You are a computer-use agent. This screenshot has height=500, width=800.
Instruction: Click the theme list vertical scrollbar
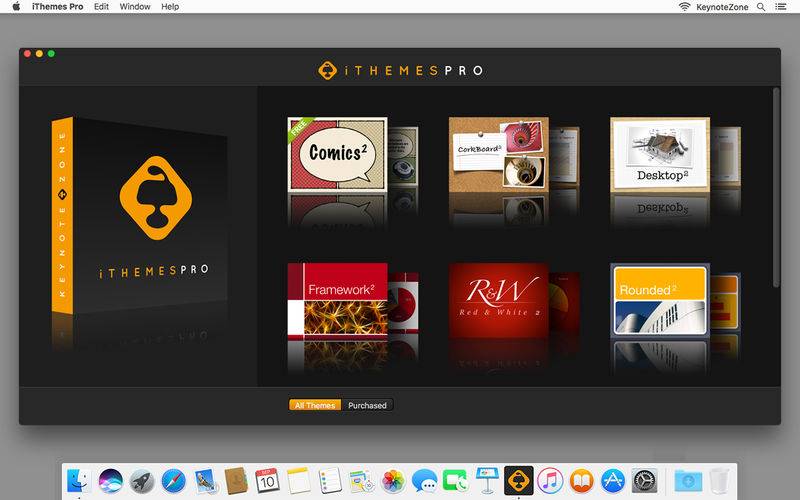[776, 188]
